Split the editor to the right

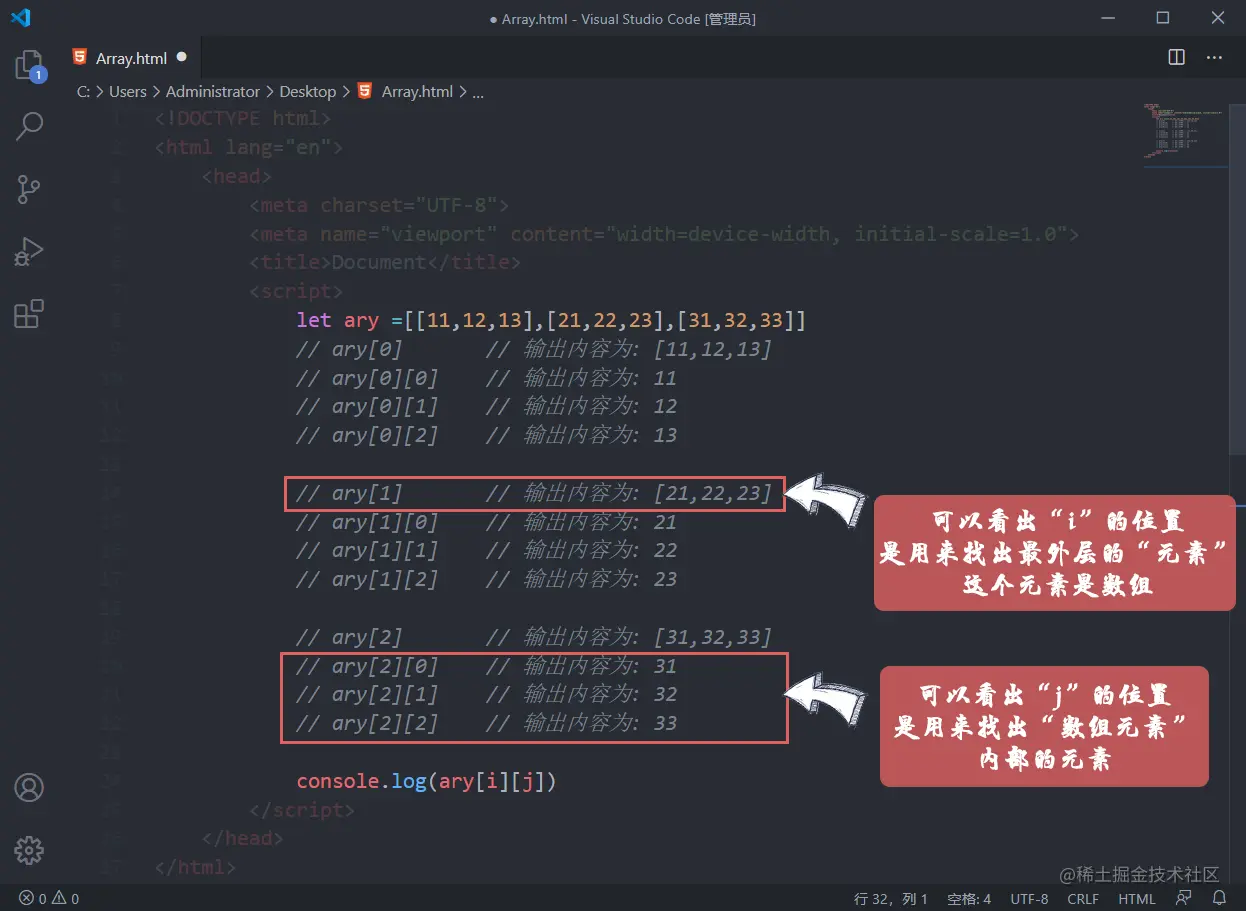click(1177, 58)
